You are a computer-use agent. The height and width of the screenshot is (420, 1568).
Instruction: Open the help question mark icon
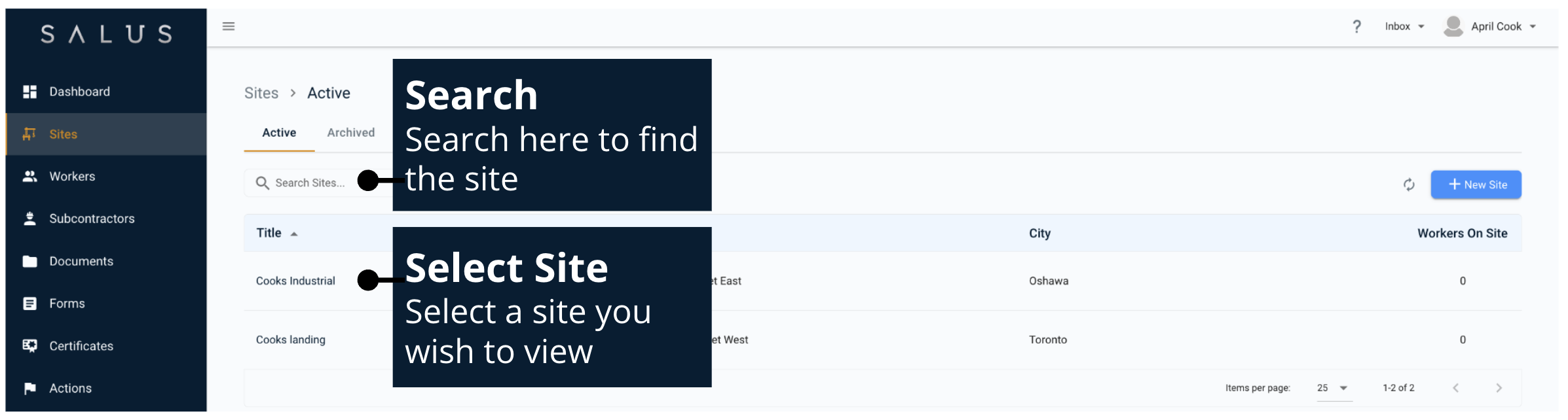(x=1356, y=26)
